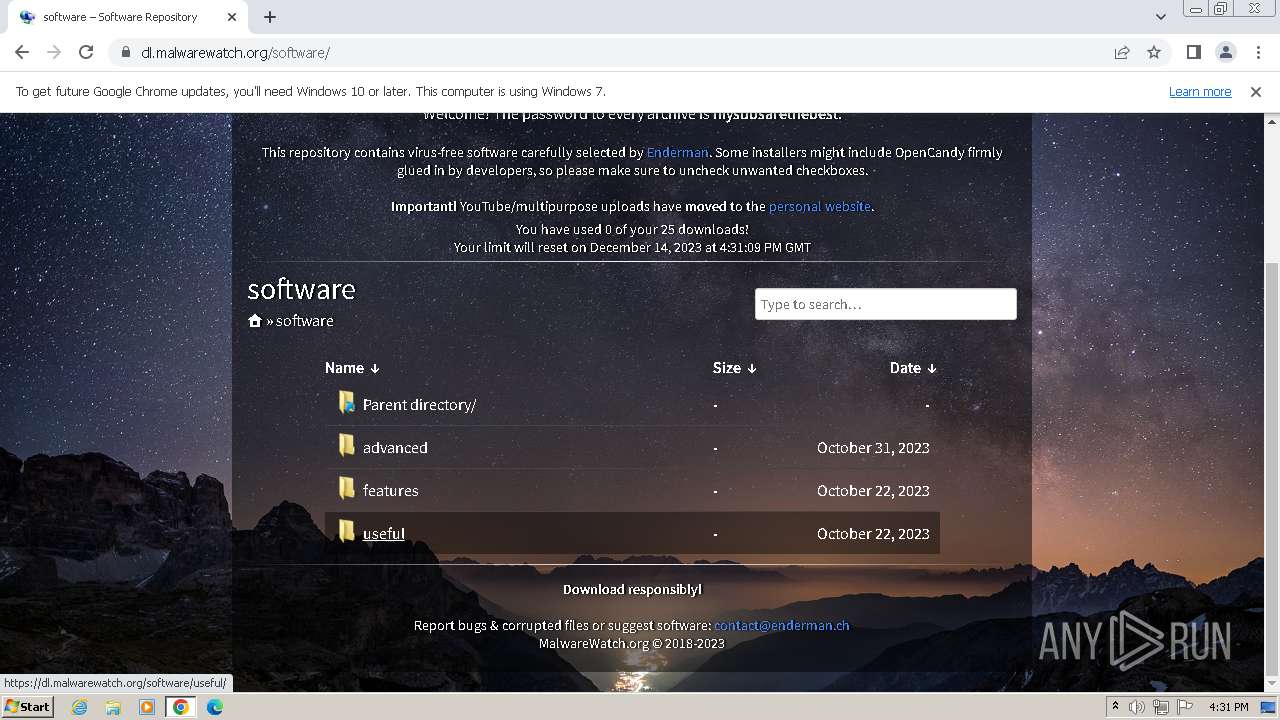Reload the current page
Screen dimensions: 1280x720
(86, 52)
